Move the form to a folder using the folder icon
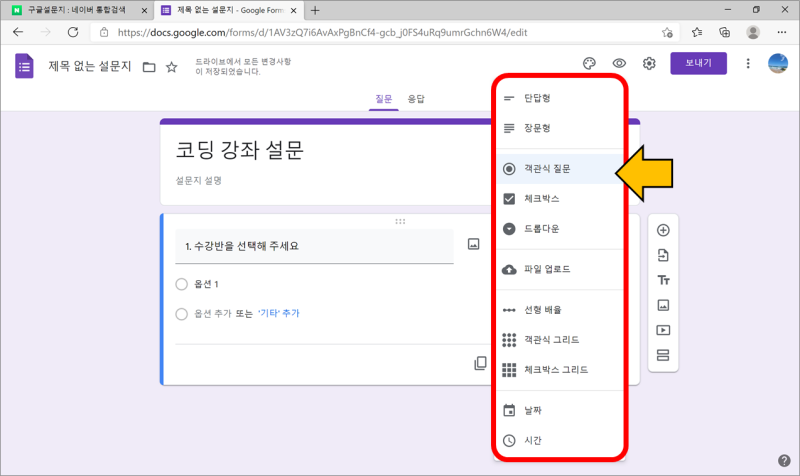Screen dimensions: 800x476 point(149,67)
